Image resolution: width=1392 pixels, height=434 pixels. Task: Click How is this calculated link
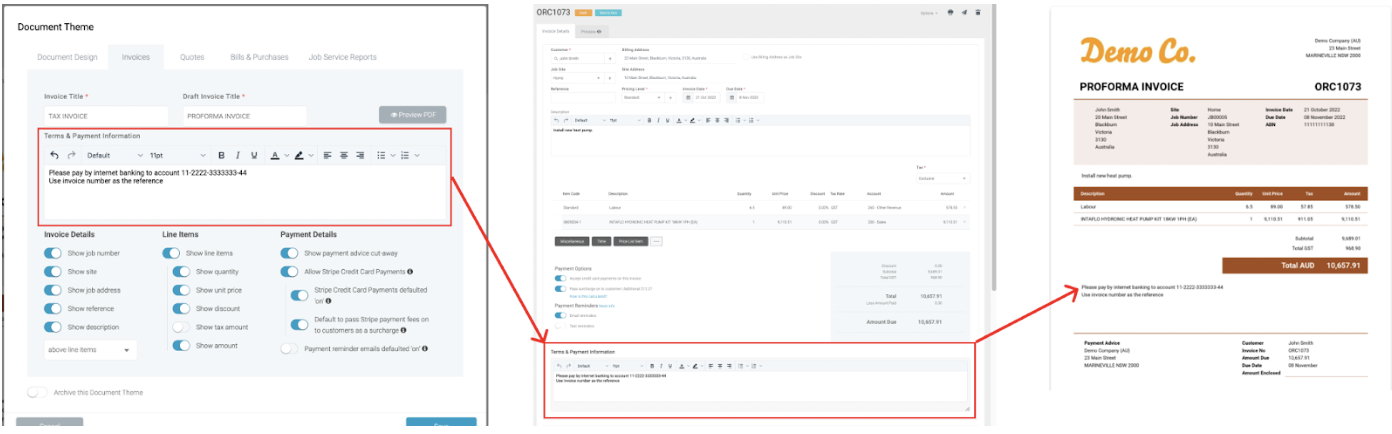(x=586, y=296)
